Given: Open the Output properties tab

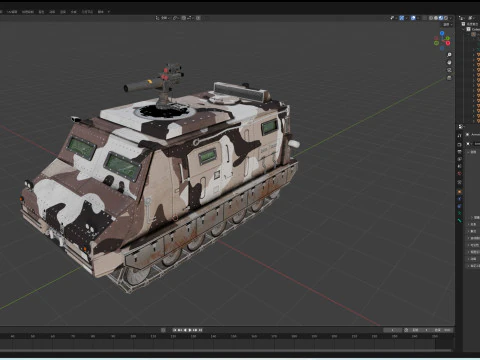Looking at the screenshot, I should click(459, 152).
